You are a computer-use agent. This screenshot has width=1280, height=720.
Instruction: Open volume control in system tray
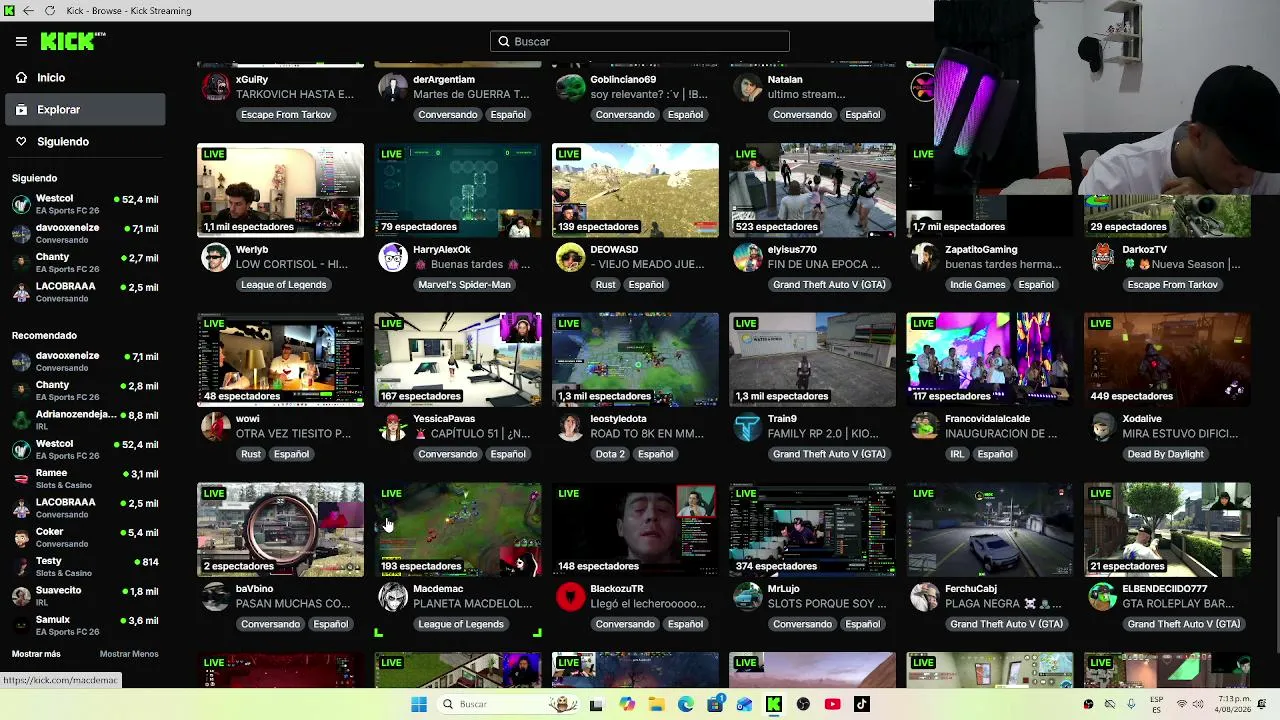pos(1198,705)
